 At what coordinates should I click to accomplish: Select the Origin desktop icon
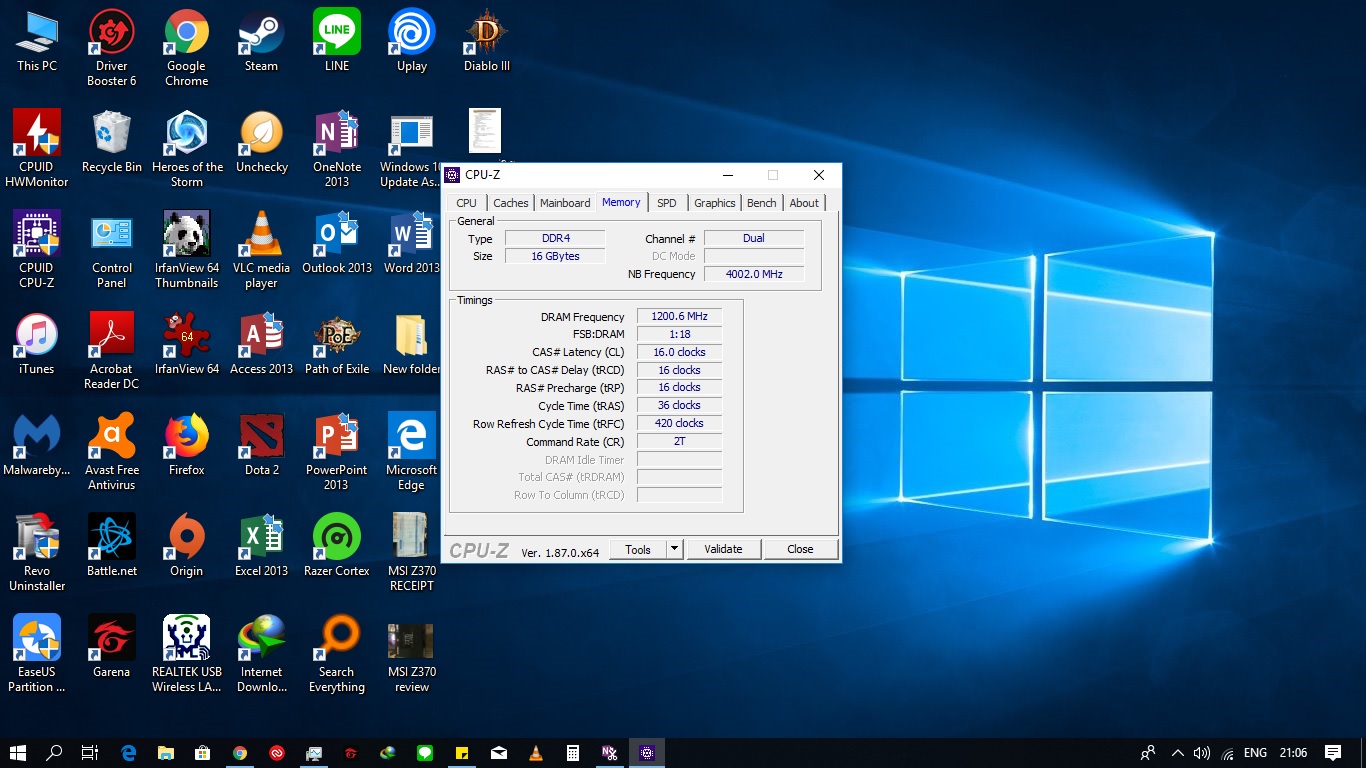click(x=187, y=546)
